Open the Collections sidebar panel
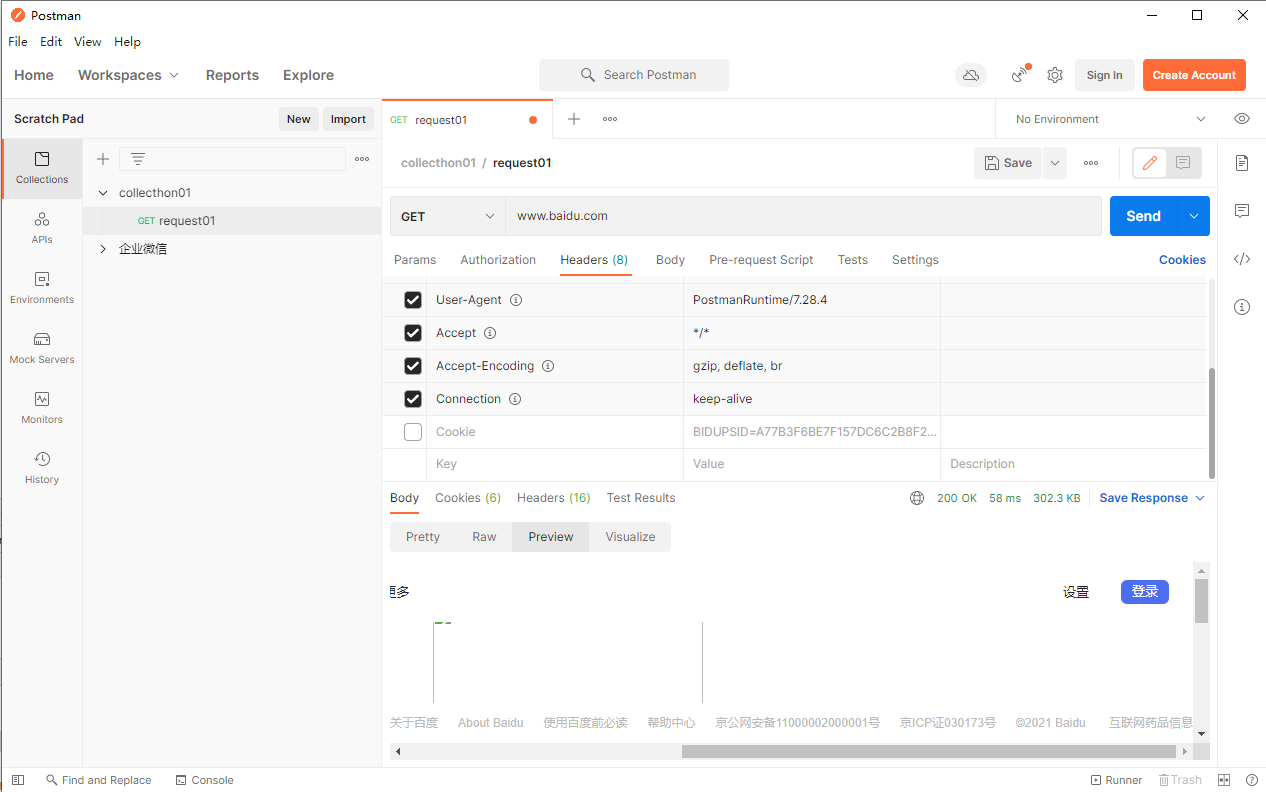 tap(42, 168)
